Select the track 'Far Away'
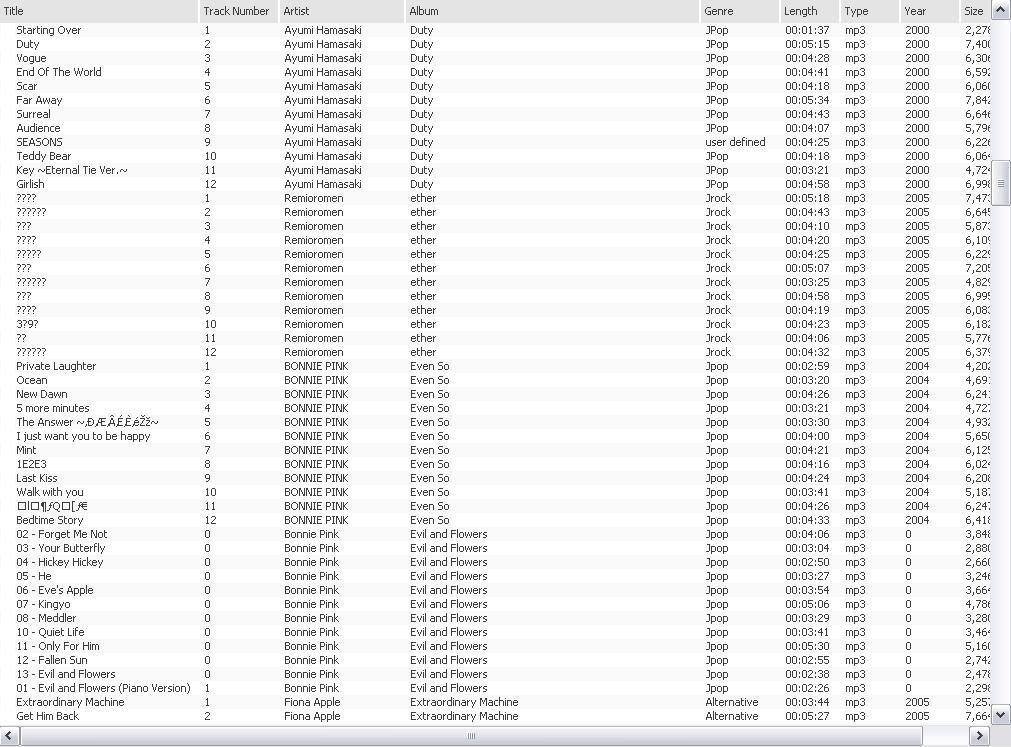This screenshot has width=1011, height=747. click(39, 100)
